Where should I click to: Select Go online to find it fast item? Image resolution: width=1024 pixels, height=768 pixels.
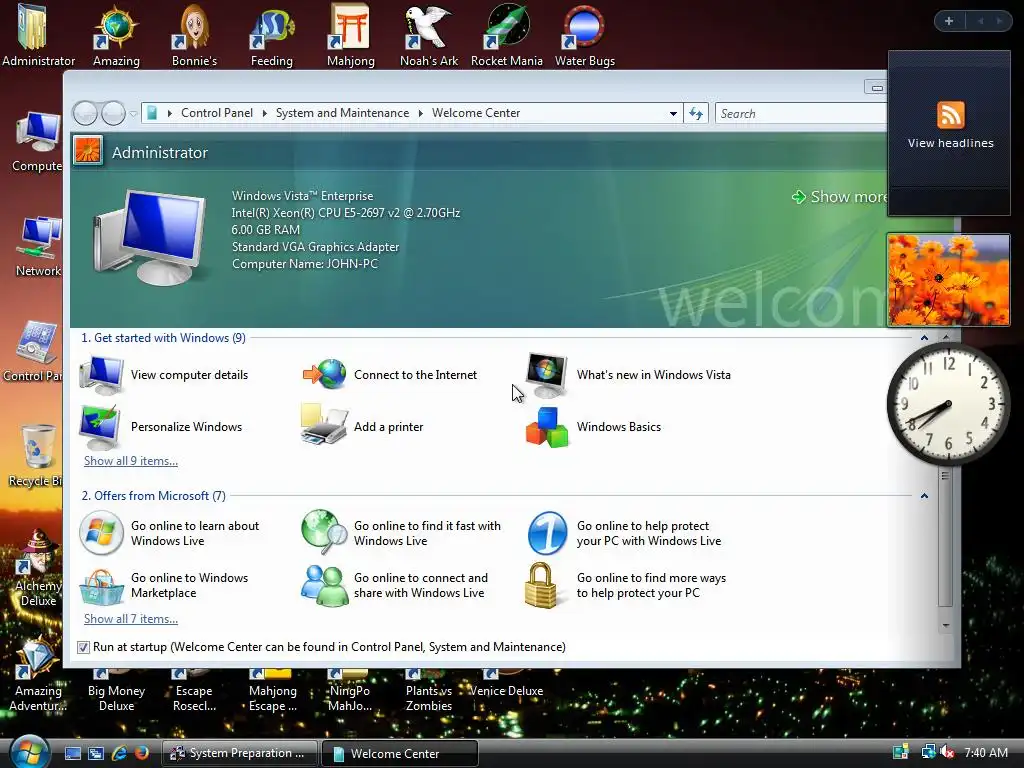click(x=402, y=533)
